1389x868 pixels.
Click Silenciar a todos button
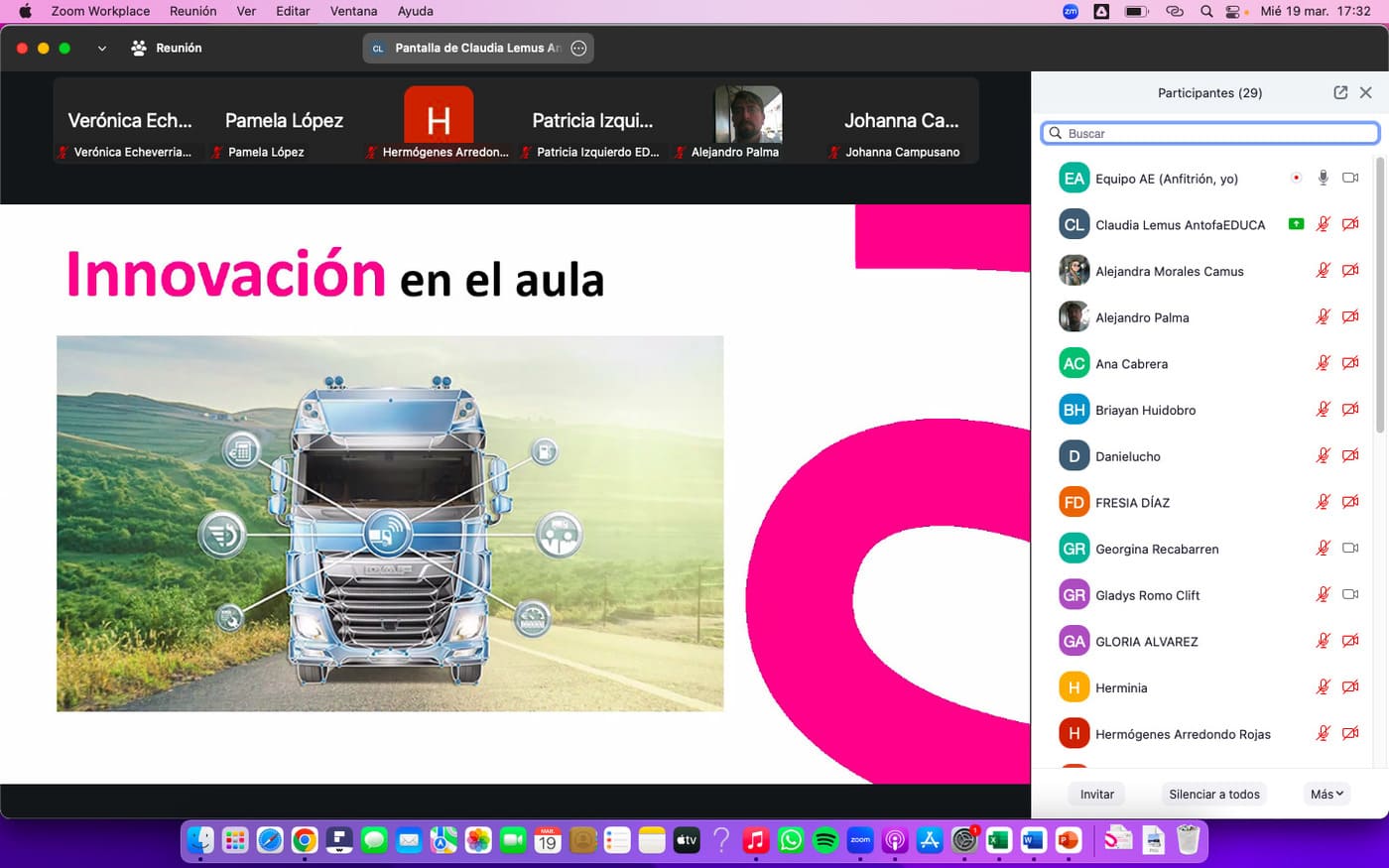tap(1214, 794)
